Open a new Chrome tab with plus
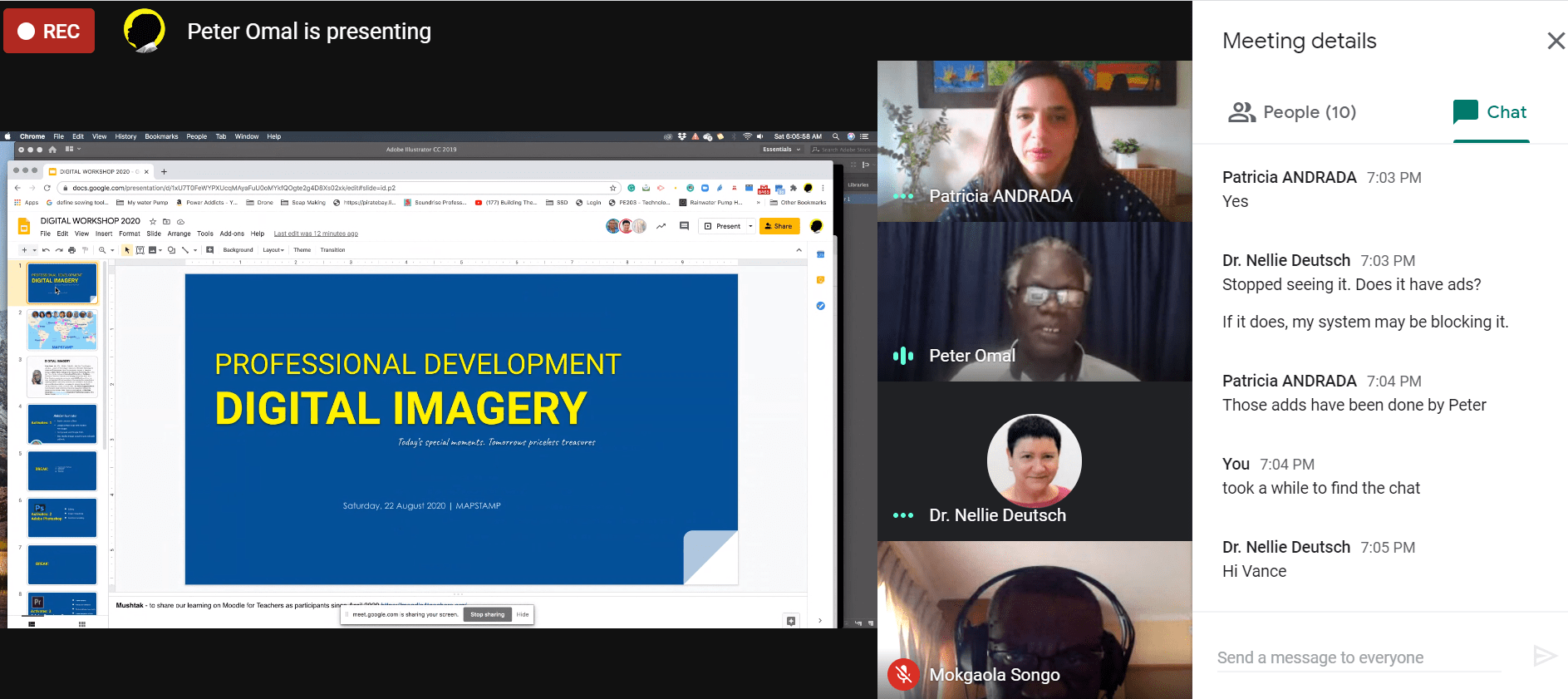1568x699 pixels. tap(164, 172)
